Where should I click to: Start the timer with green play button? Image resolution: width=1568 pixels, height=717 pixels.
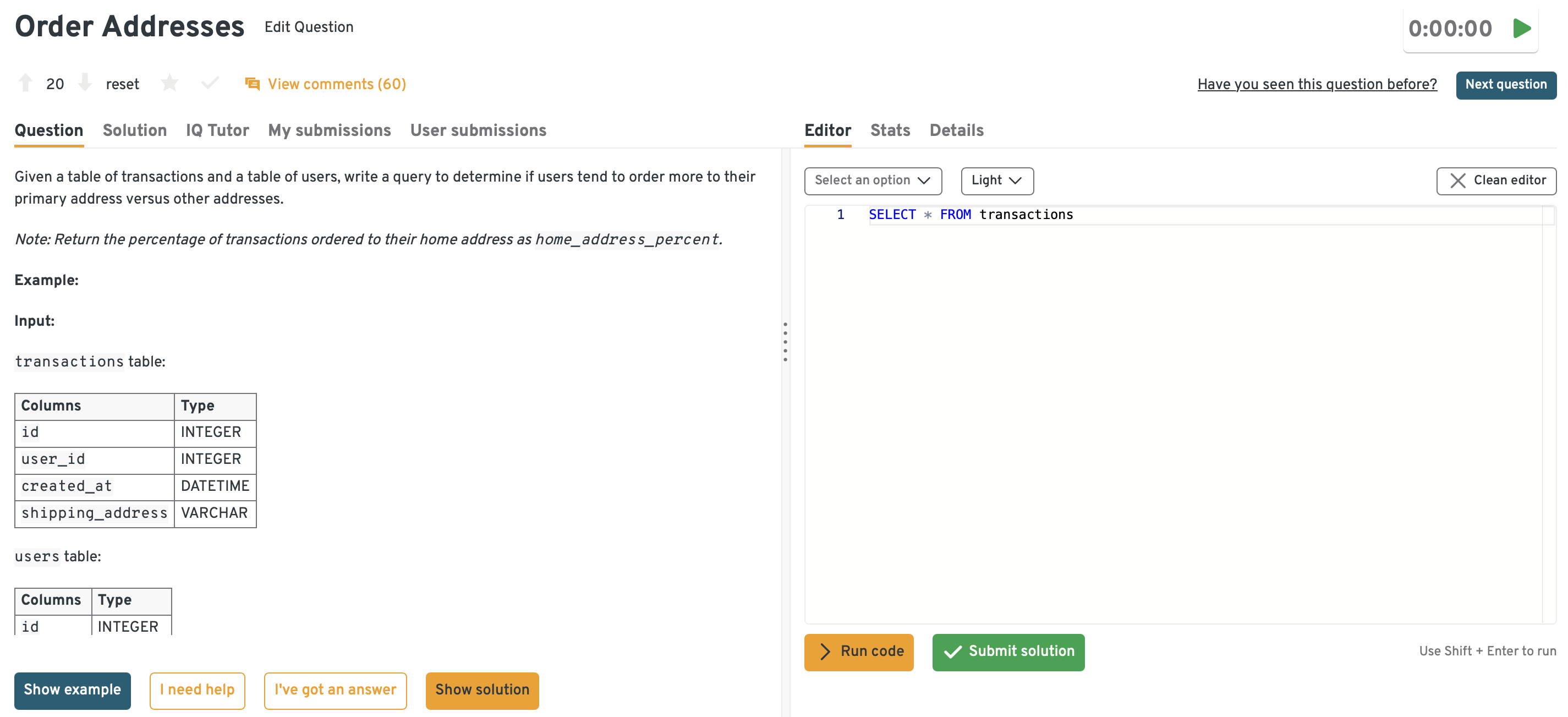click(x=1521, y=29)
